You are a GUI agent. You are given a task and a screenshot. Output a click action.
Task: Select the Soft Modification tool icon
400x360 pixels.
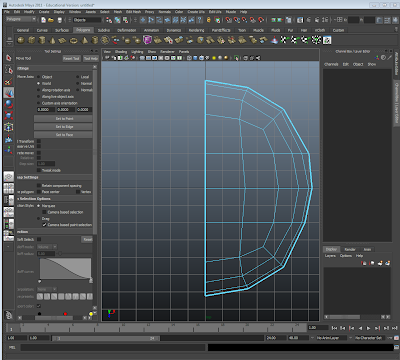click(9, 139)
